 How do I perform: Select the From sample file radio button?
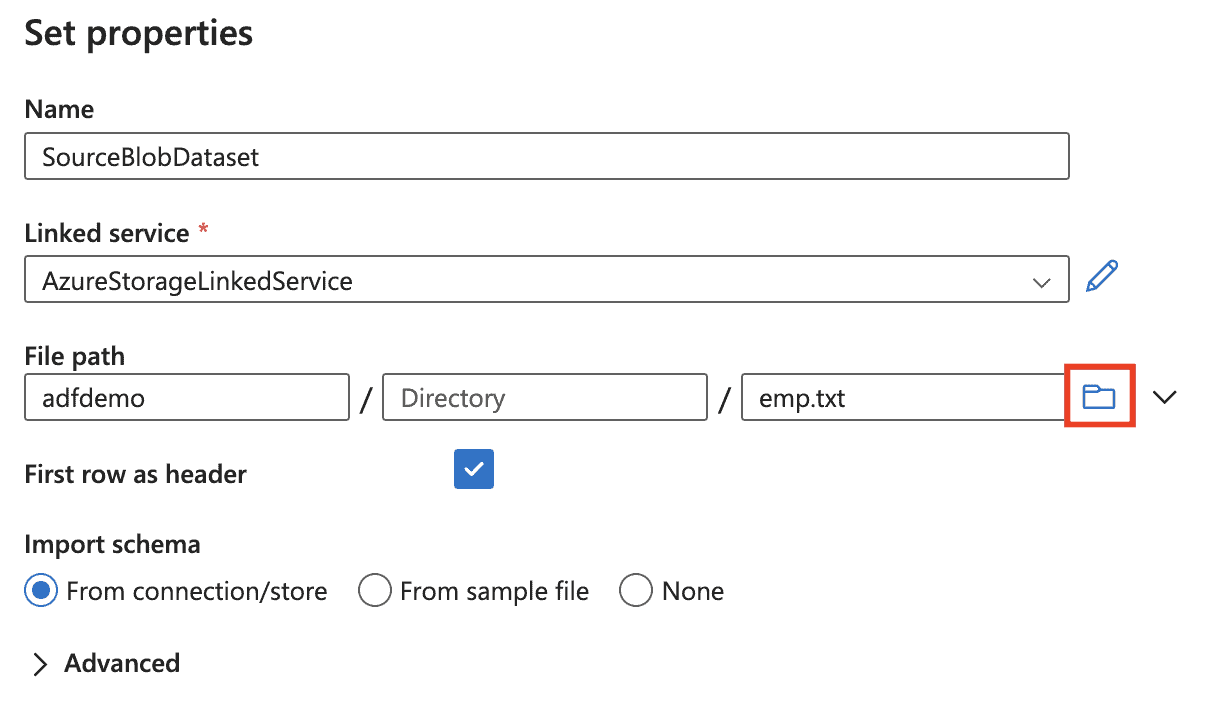pyautogui.click(x=374, y=591)
